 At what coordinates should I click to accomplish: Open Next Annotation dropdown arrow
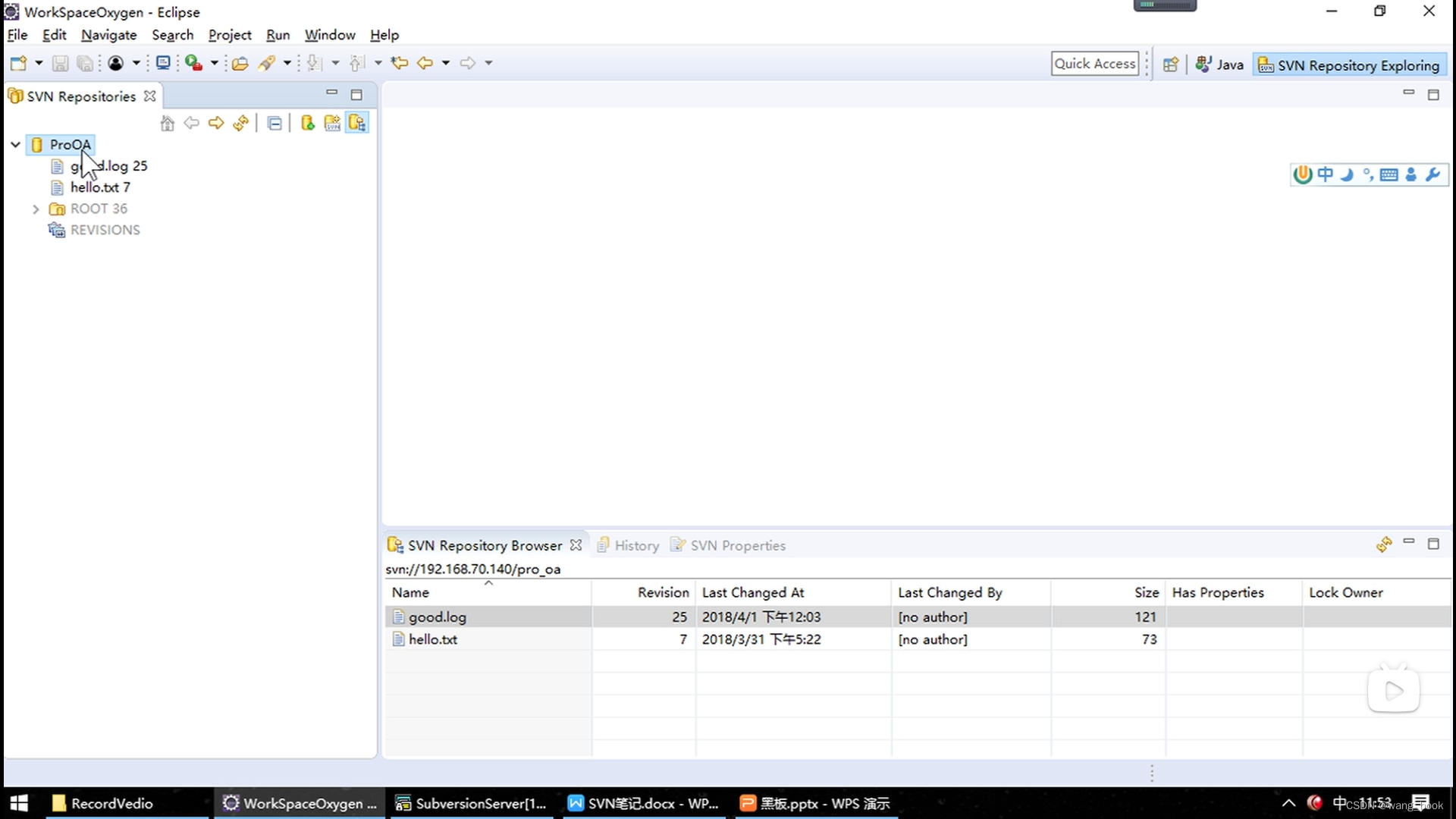[x=335, y=63]
